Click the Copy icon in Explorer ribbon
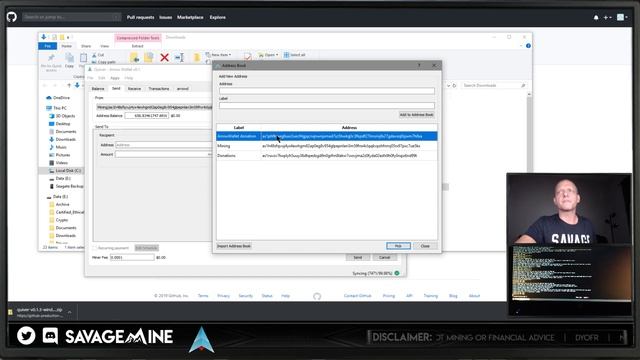Image resolution: width=640 pixels, height=360 pixels. pos(69,58)
